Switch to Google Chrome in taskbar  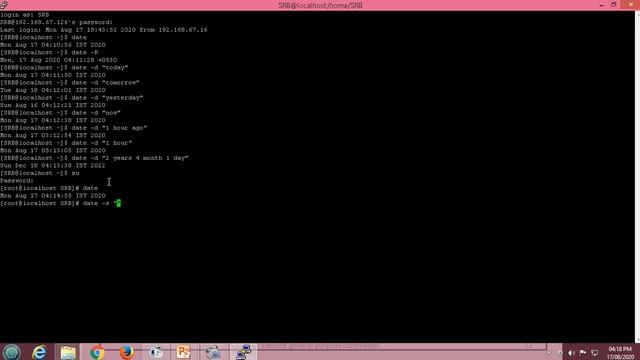point(97,352)
